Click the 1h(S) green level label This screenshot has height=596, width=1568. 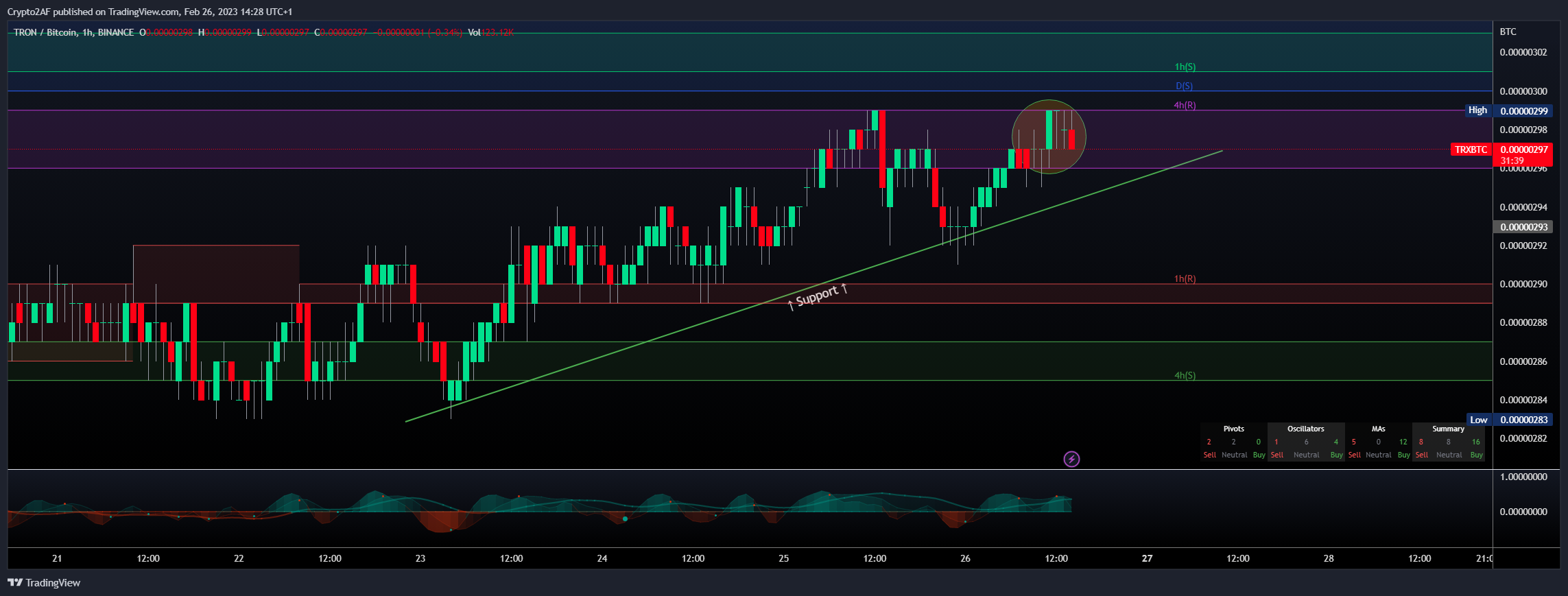(x=1185, y=67)
